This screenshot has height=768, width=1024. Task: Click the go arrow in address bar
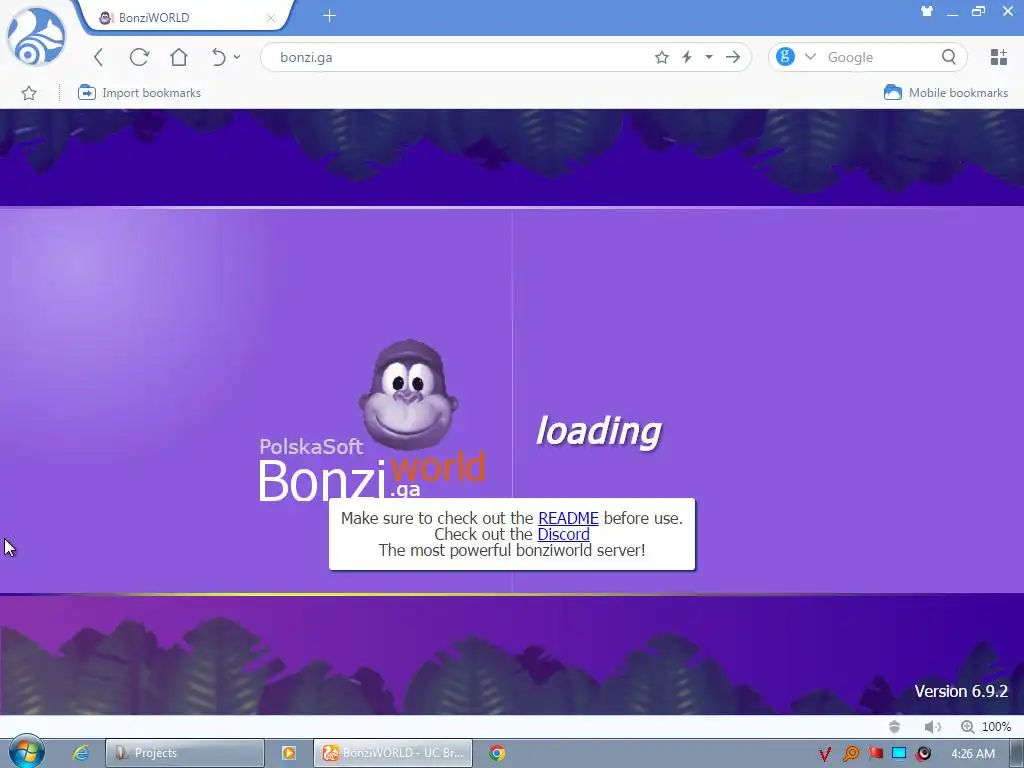click(x=733, y=57)
